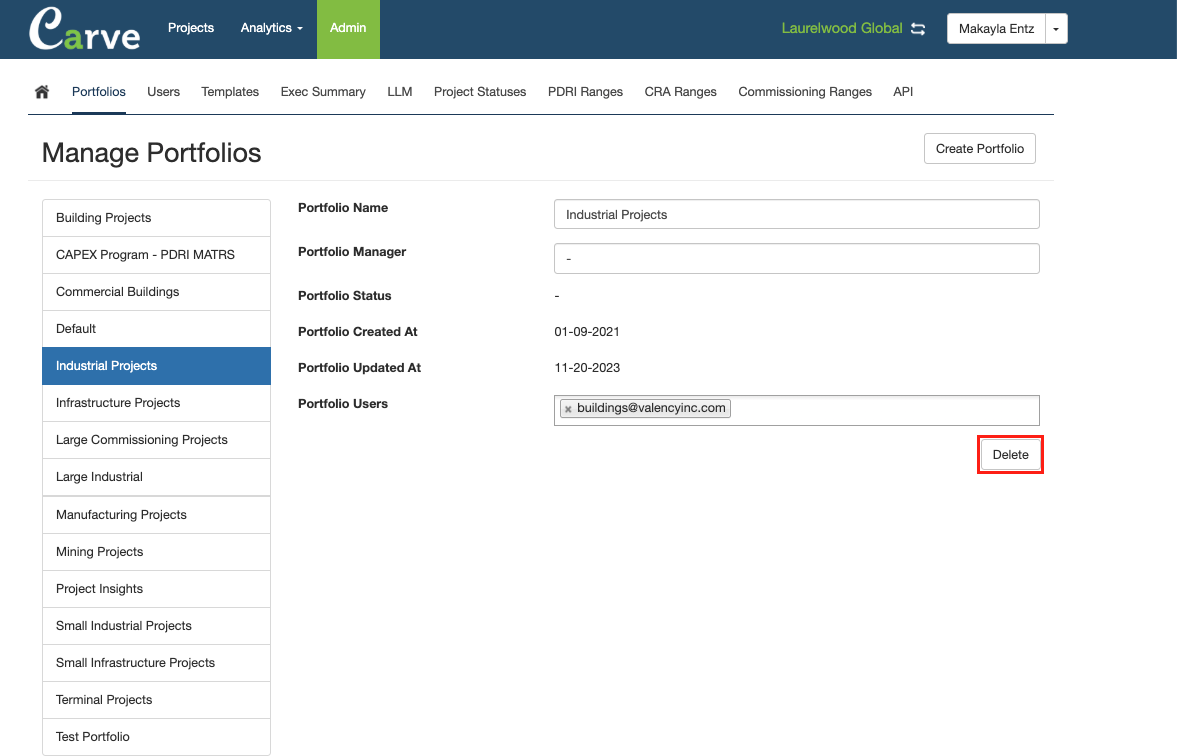
Task: Open the PDRI Ranges tab
Action: pyautogui.click(x=585, y=92)
